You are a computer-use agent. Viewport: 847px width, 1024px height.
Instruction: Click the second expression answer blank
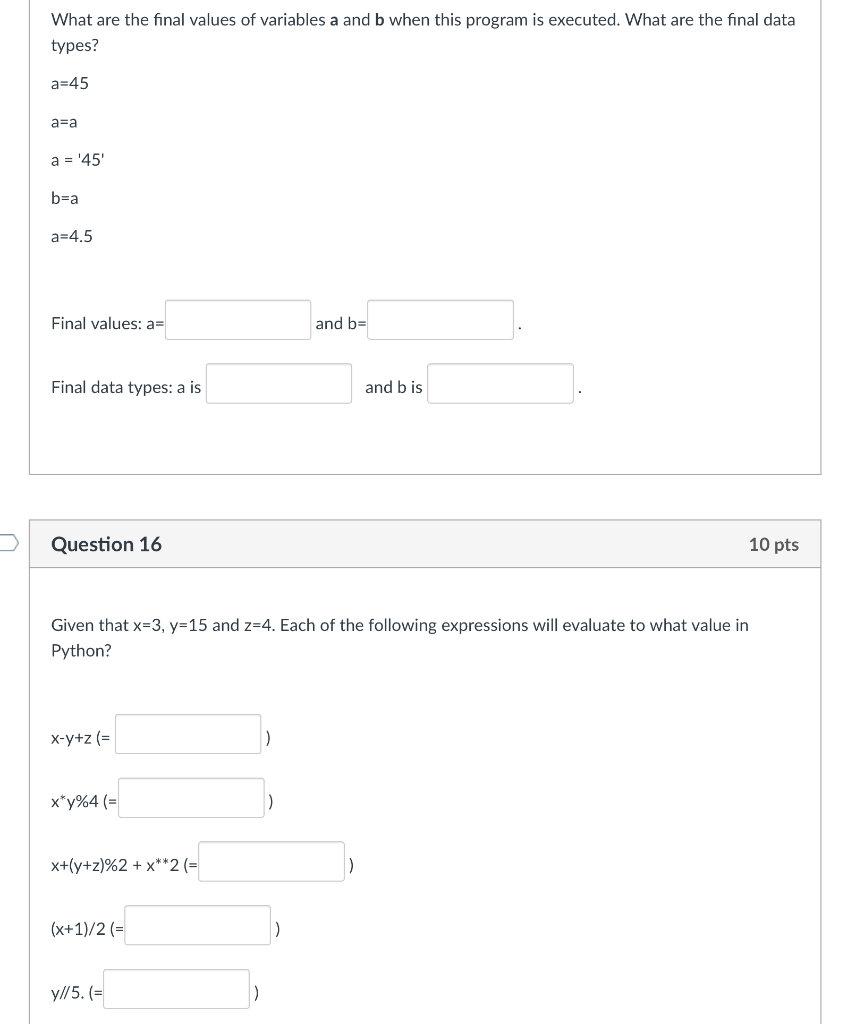click(x=190, y=797)
